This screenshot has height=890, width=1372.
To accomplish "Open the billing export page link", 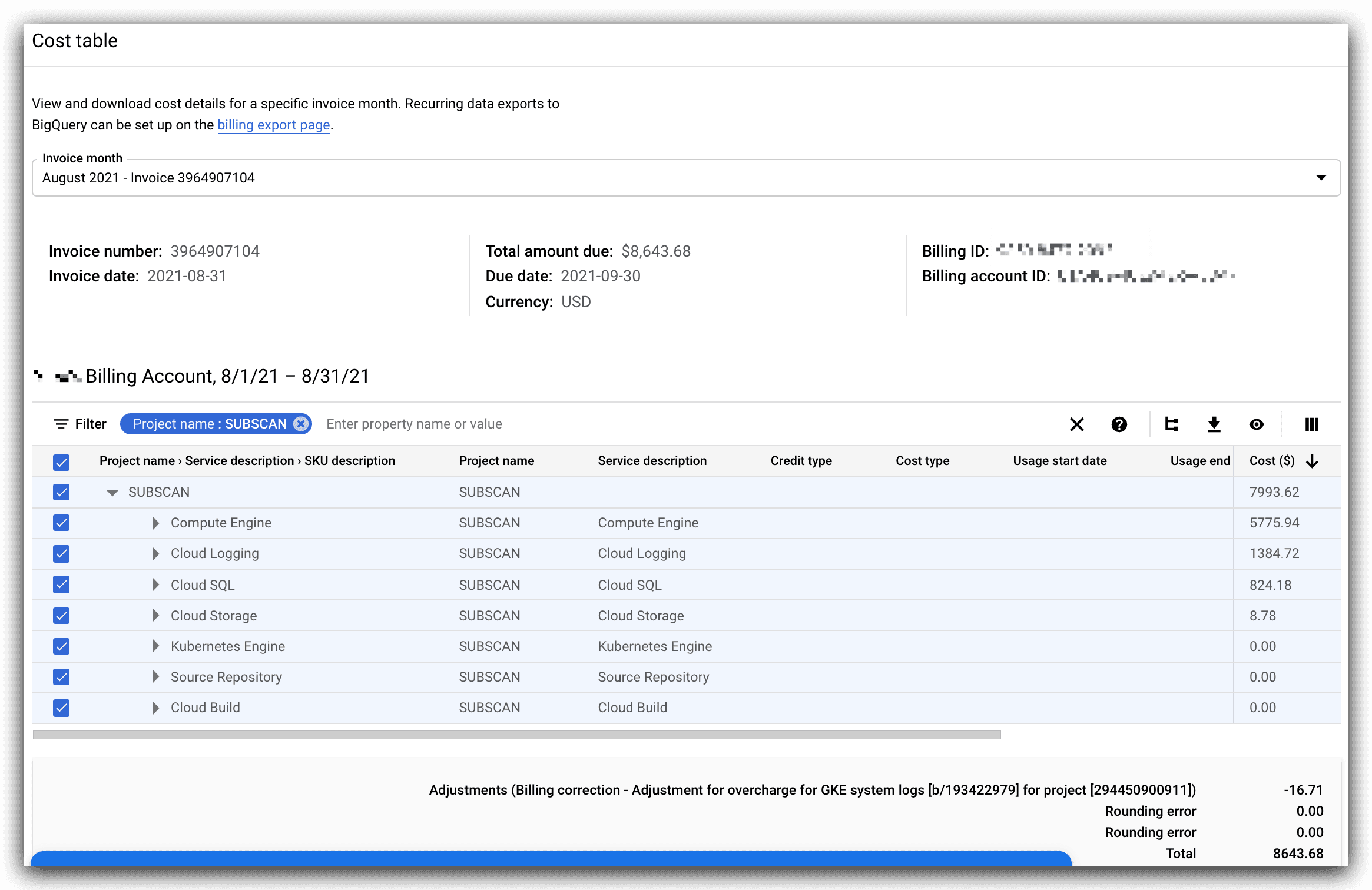I will coord(273,125).
